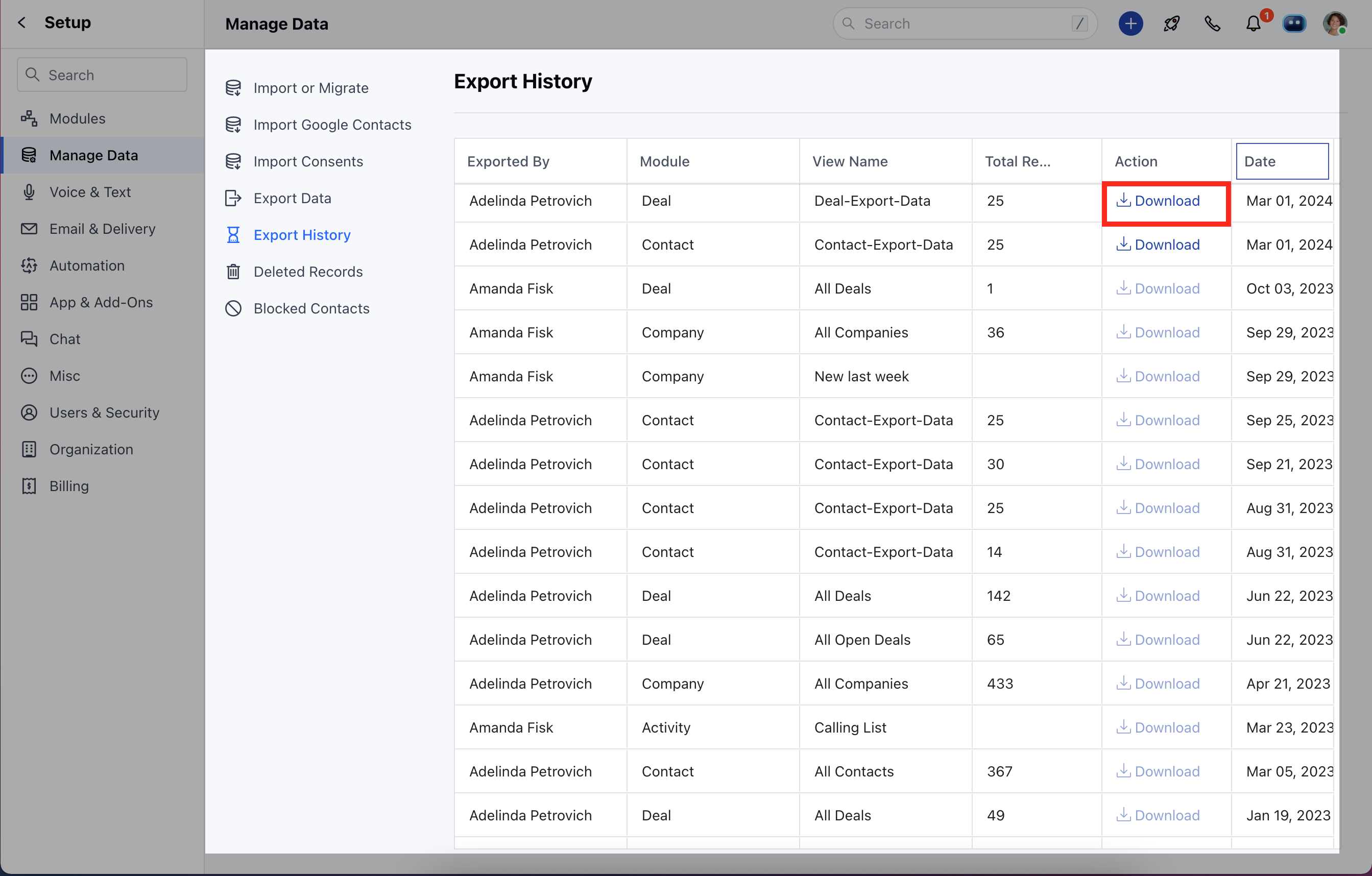
Task: Open the Zia bot assistant icon
Action: pos(1294,23)
